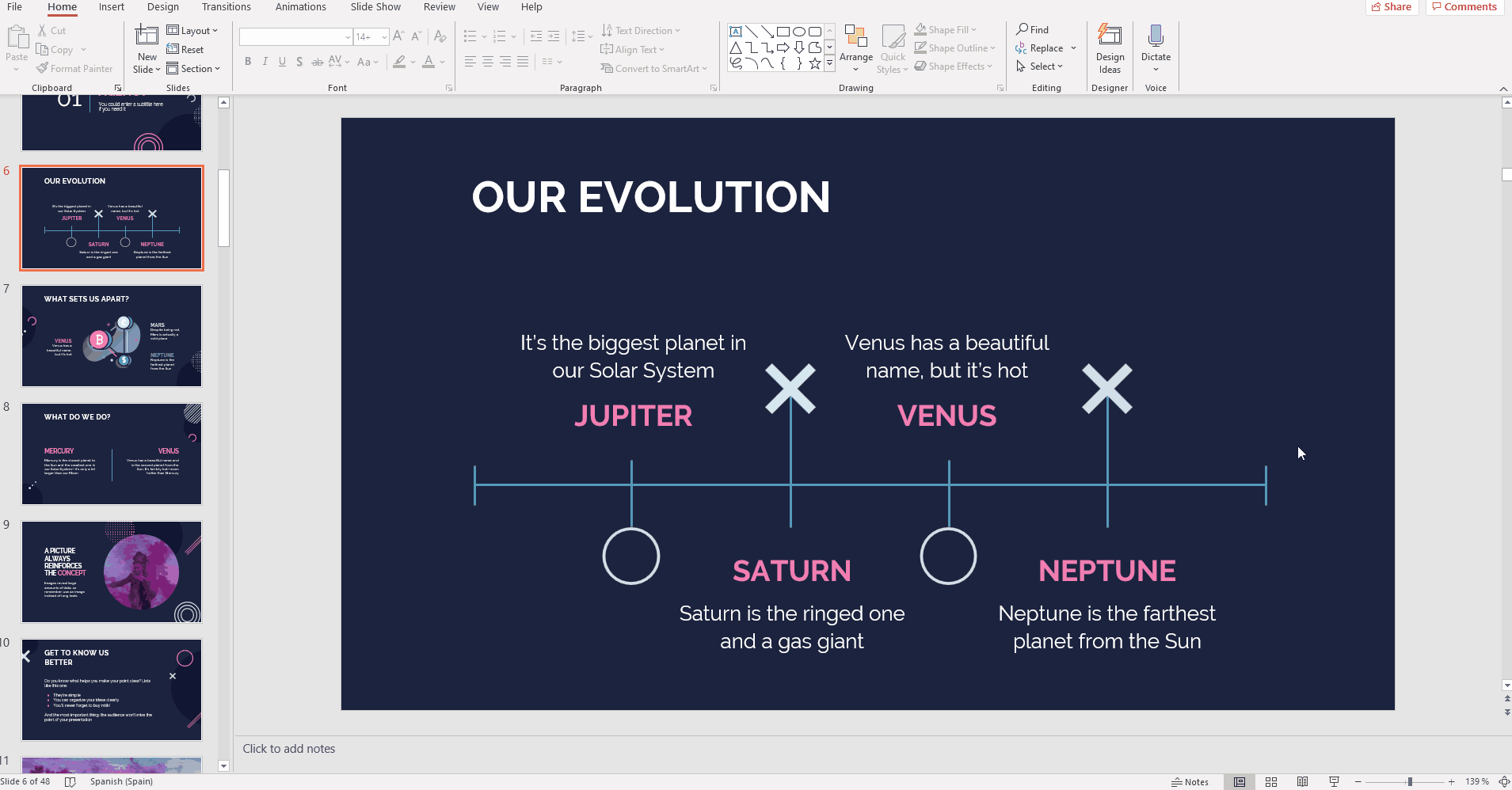
Task: Switch to the Slide Show tab
Action: pyautogui.click(x=375, y=7)
